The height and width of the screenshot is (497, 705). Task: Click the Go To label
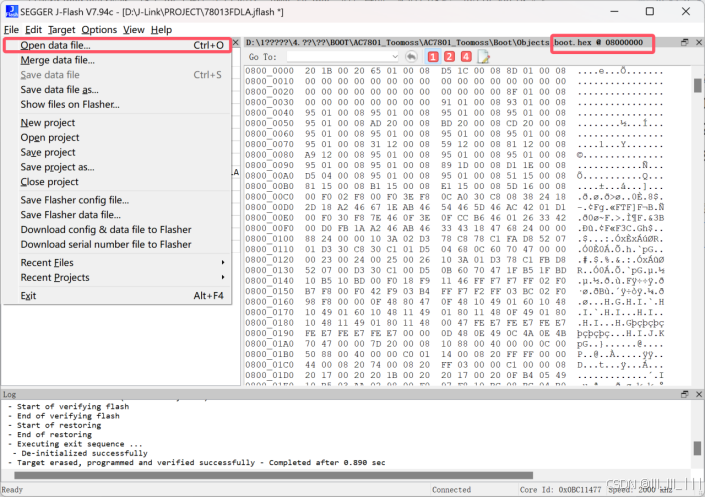[263, 57]
